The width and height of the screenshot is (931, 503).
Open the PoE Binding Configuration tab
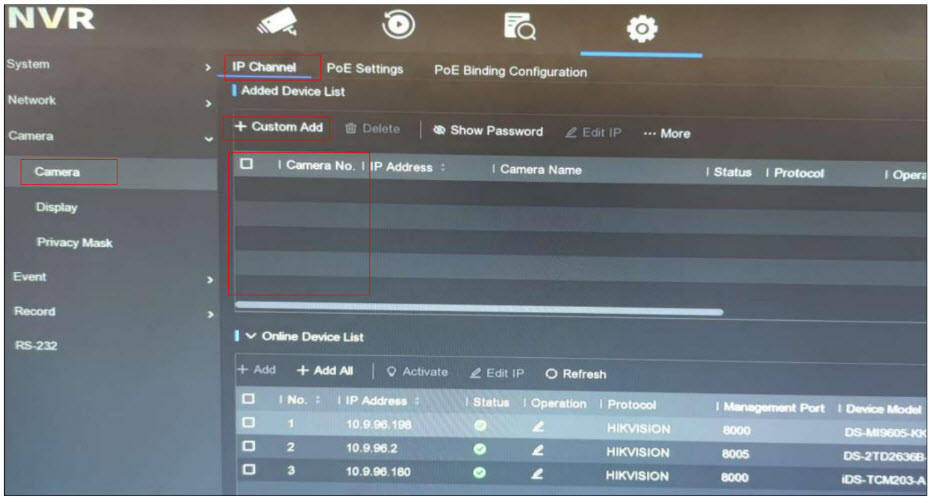(510, 72)
